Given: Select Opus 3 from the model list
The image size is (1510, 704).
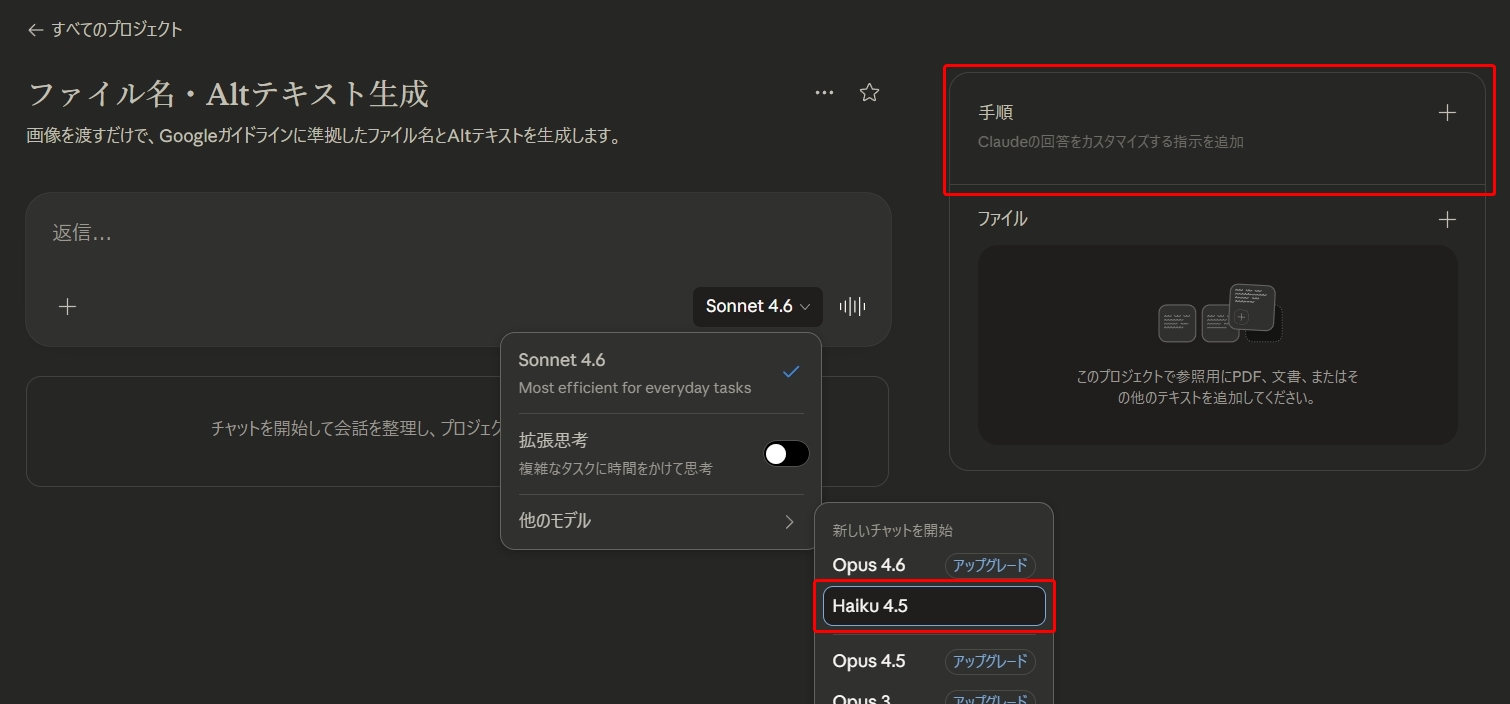Looking at the screenshot, I should pos(862,696).
